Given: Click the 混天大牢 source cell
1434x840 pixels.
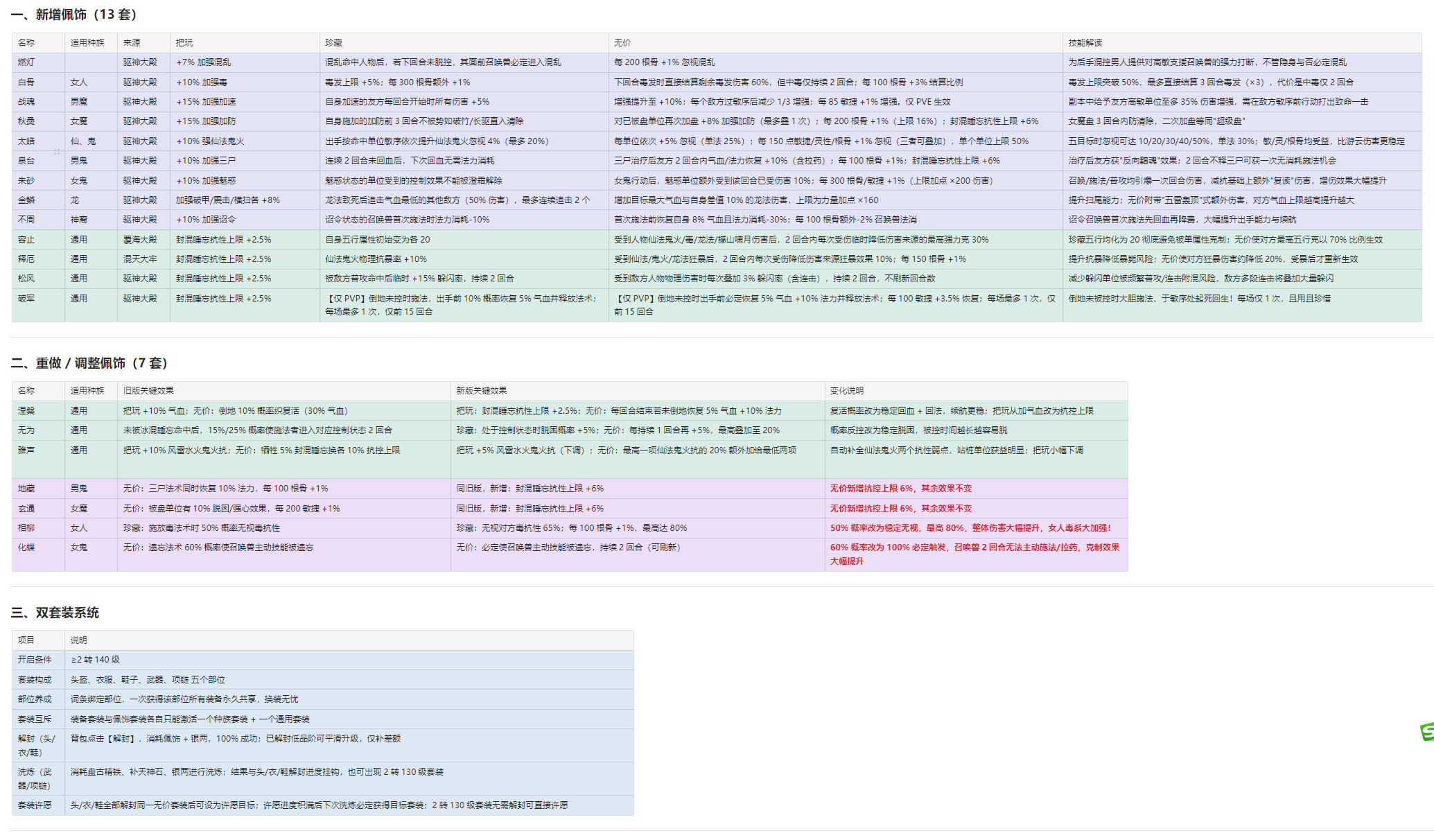Looking at the screenshot, I should [140, 259].
